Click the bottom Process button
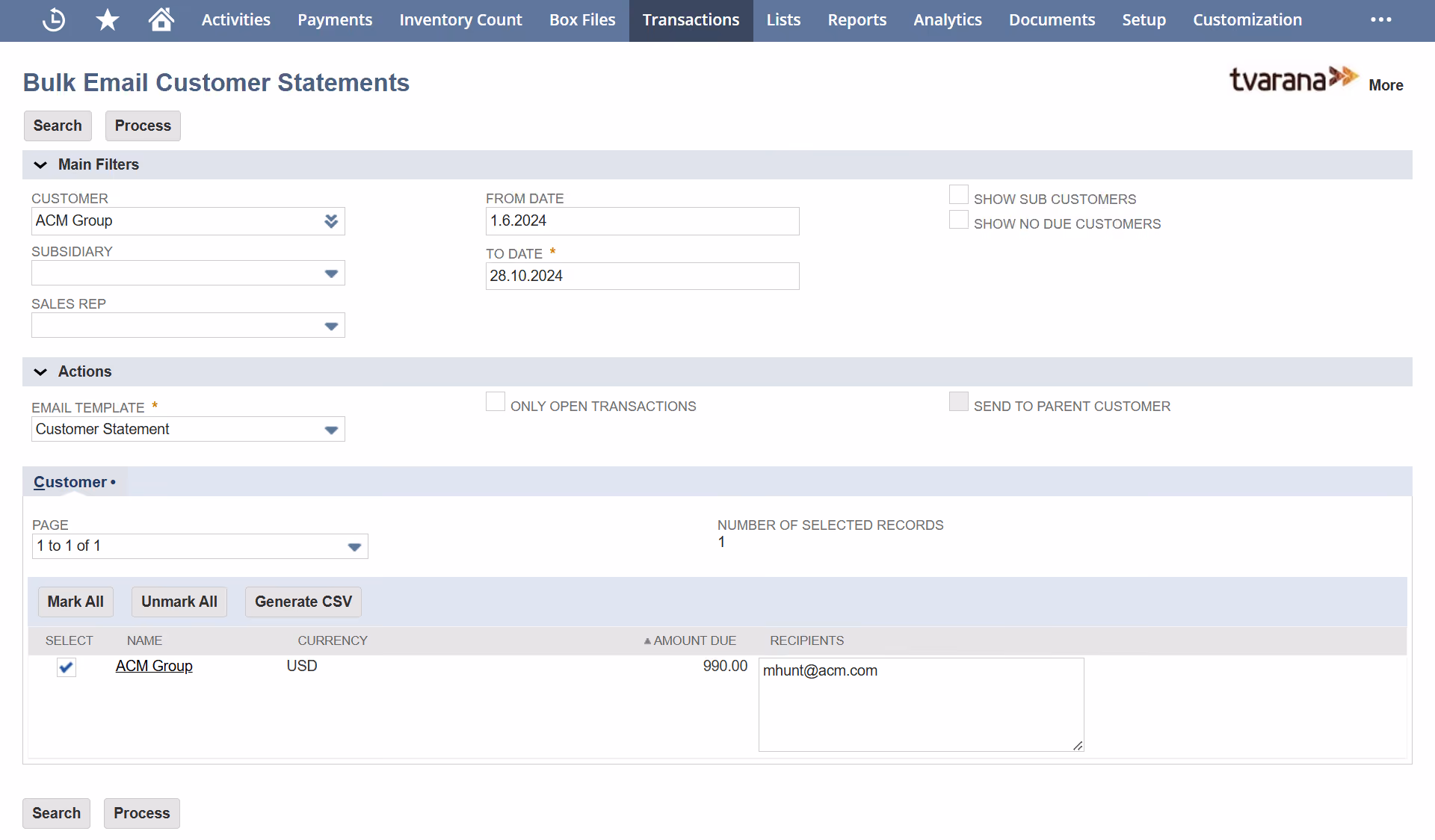Screen dimensions: 1435x840 [x=142, y=813]
